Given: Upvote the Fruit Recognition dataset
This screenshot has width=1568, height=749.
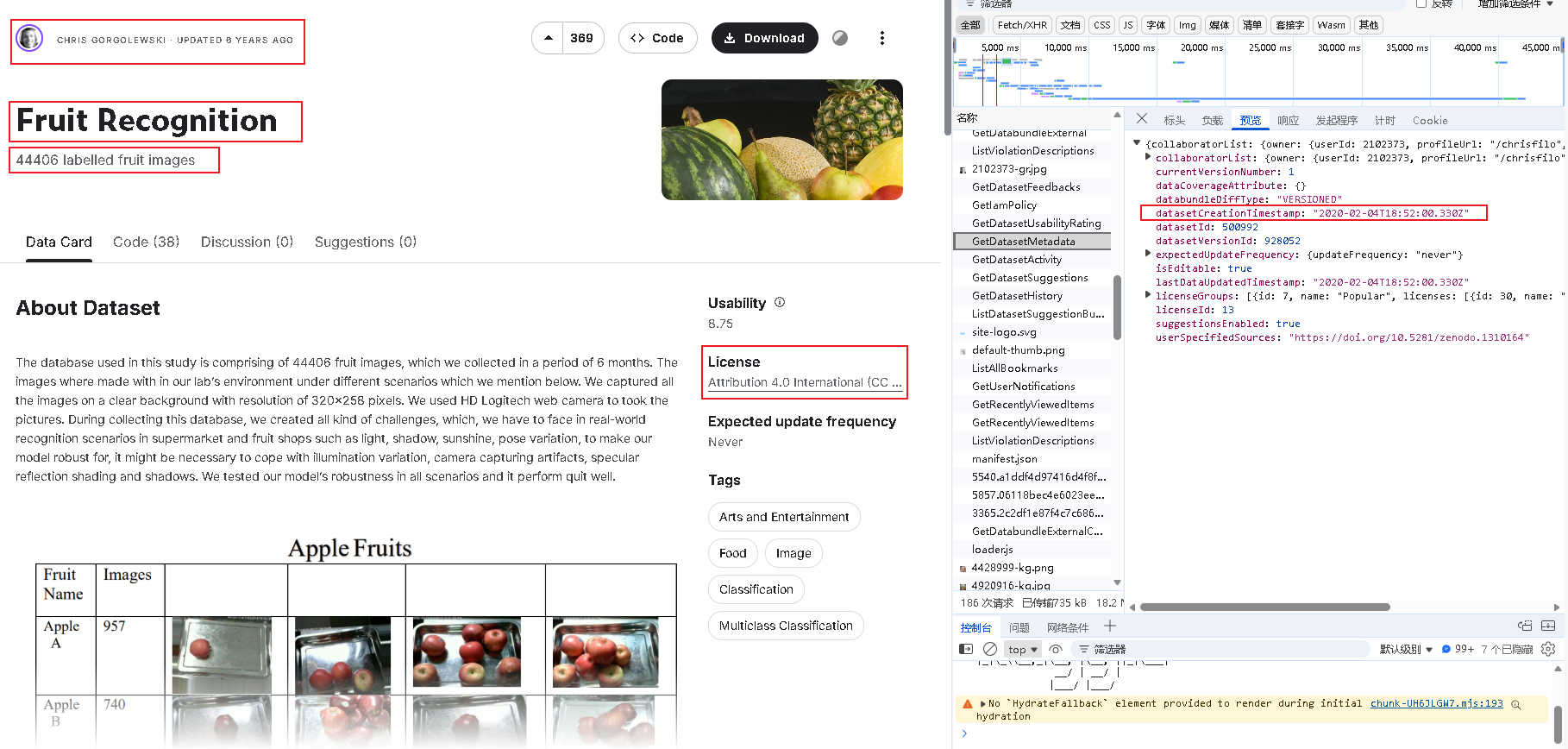Looking at the screenshot, I should [x=548, y=38].
